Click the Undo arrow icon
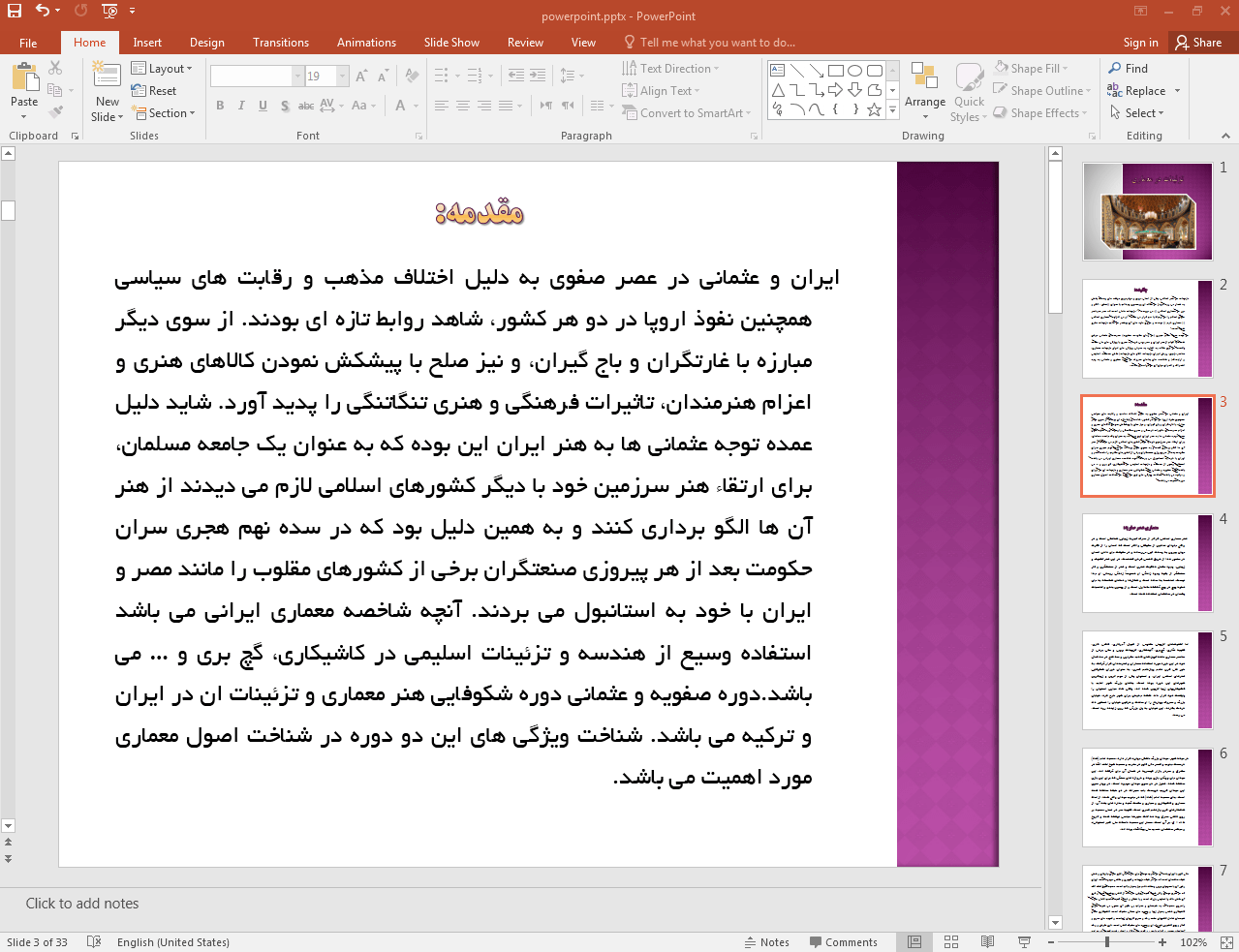The width and height of the screenshot is (1239, 952). 43,11
